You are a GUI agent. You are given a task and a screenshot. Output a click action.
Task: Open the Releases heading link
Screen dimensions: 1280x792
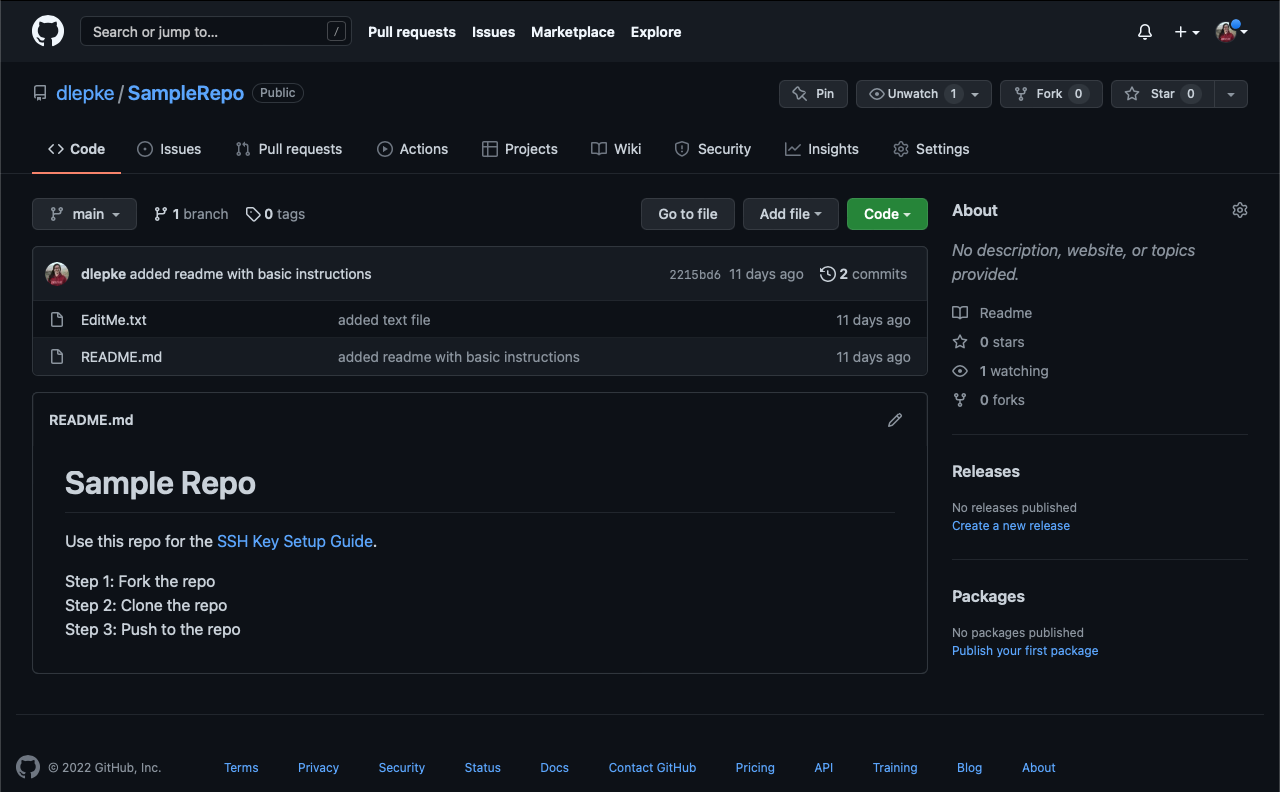tap(986, 471)
